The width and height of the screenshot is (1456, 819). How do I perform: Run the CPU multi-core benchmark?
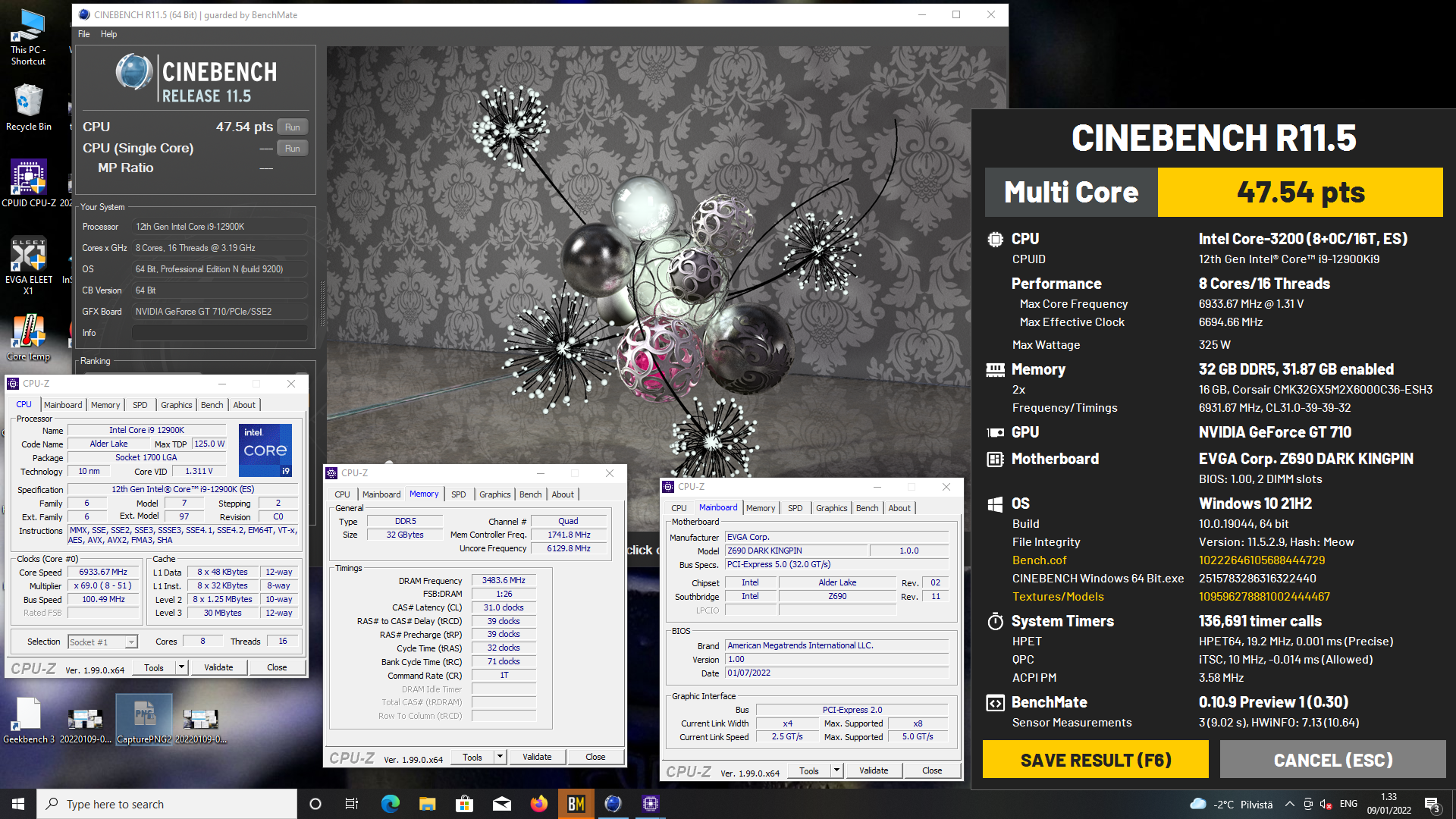292,127
